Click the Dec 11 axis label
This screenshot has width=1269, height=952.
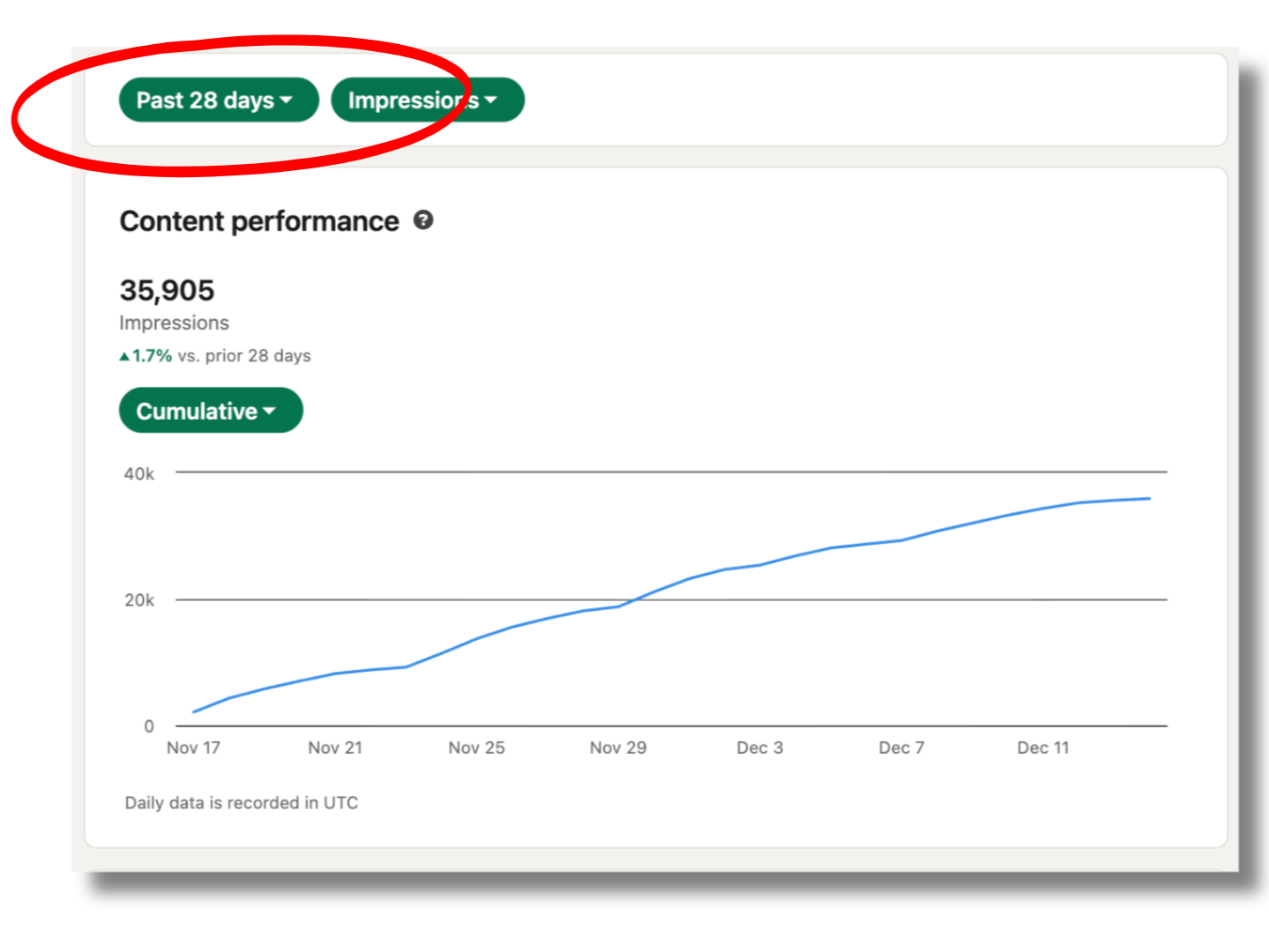point(1043,747)
